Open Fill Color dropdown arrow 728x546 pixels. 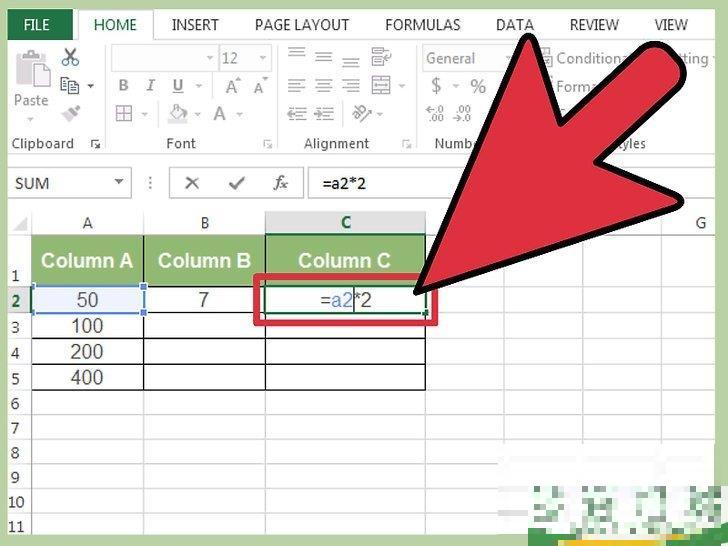click(x=198, y=114)
